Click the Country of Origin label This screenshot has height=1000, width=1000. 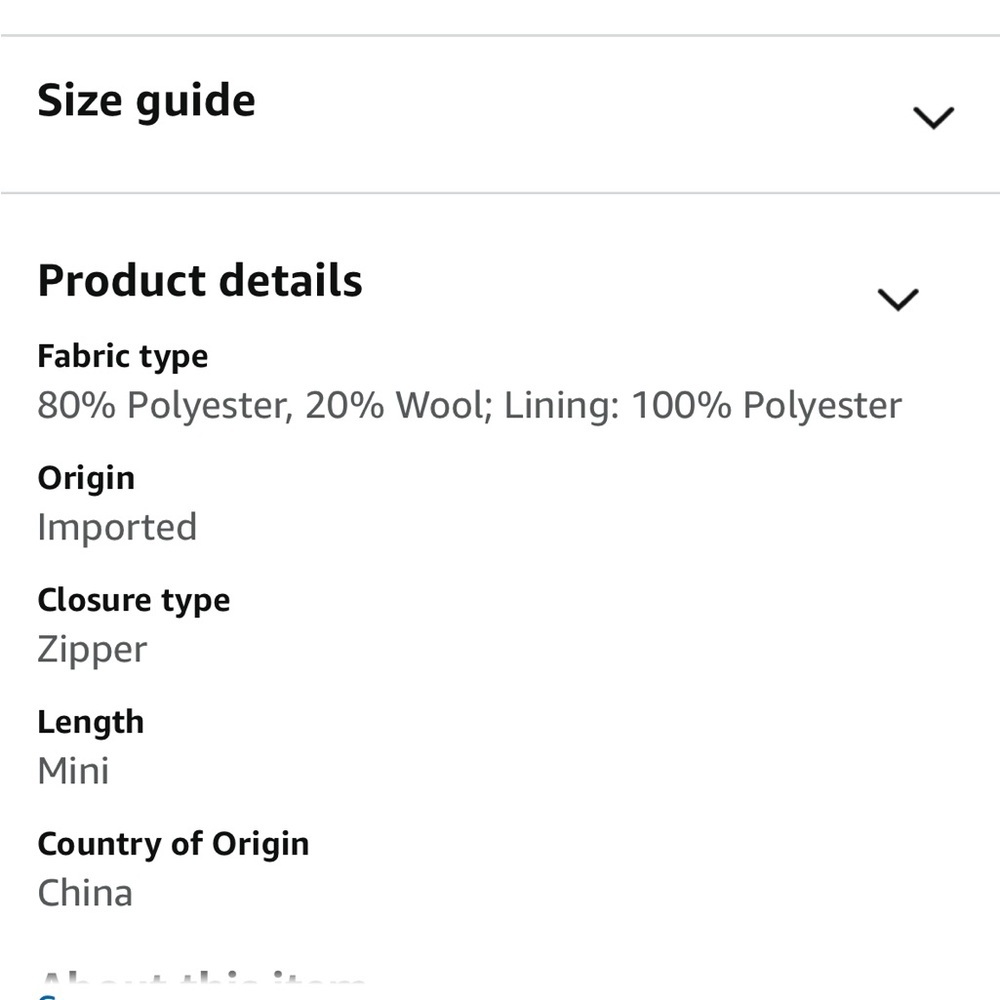coord(173,844)
